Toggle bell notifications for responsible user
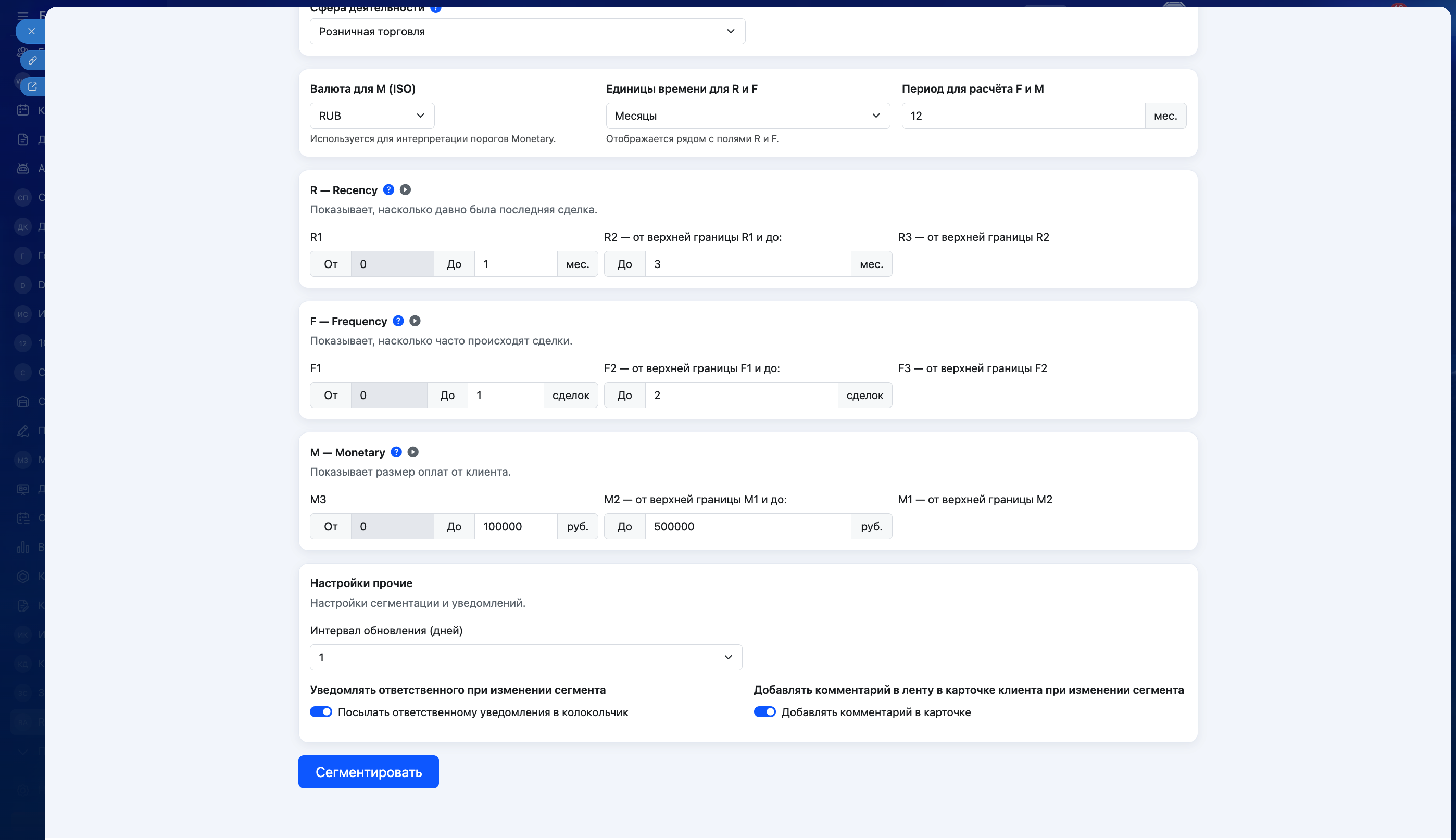This screenshot has width=1456, height=840. pyautogui.click(x=321, y=712)
